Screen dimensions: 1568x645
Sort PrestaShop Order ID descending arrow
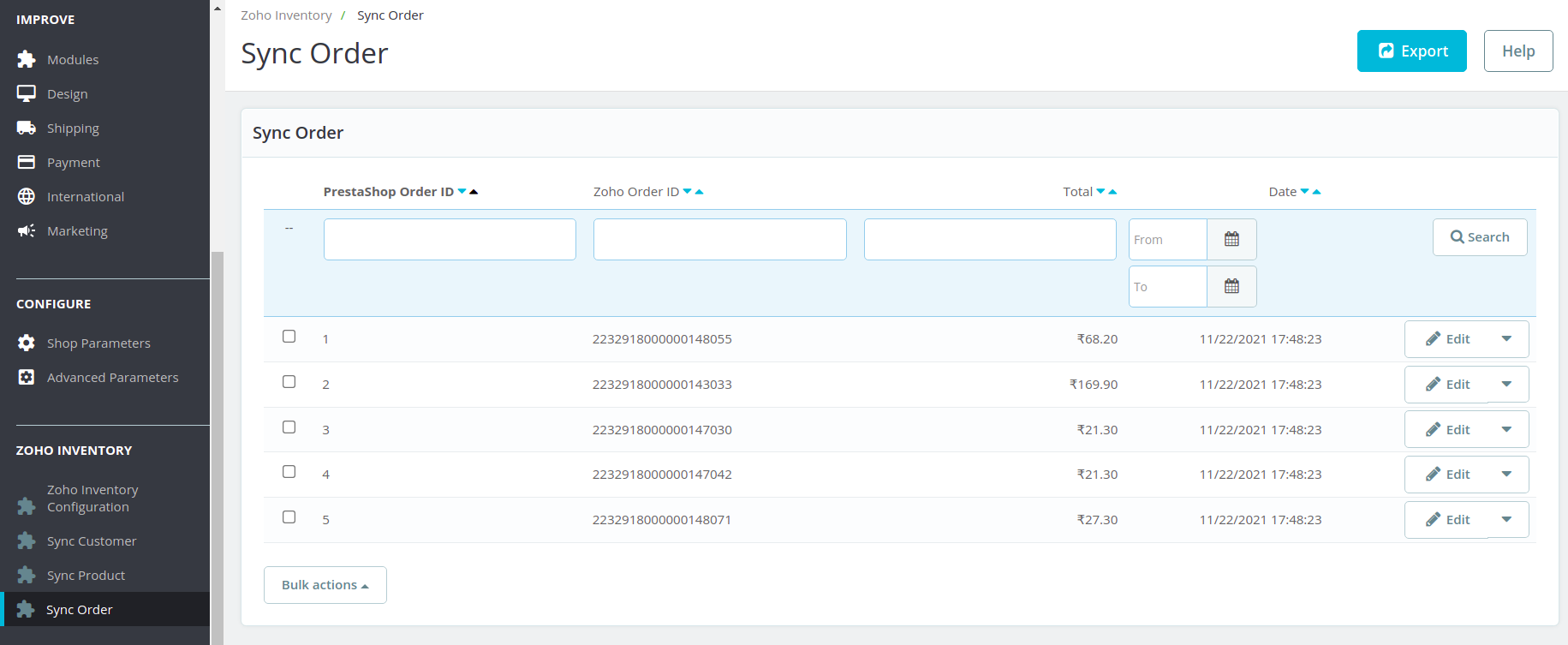(x=462, y=191)
